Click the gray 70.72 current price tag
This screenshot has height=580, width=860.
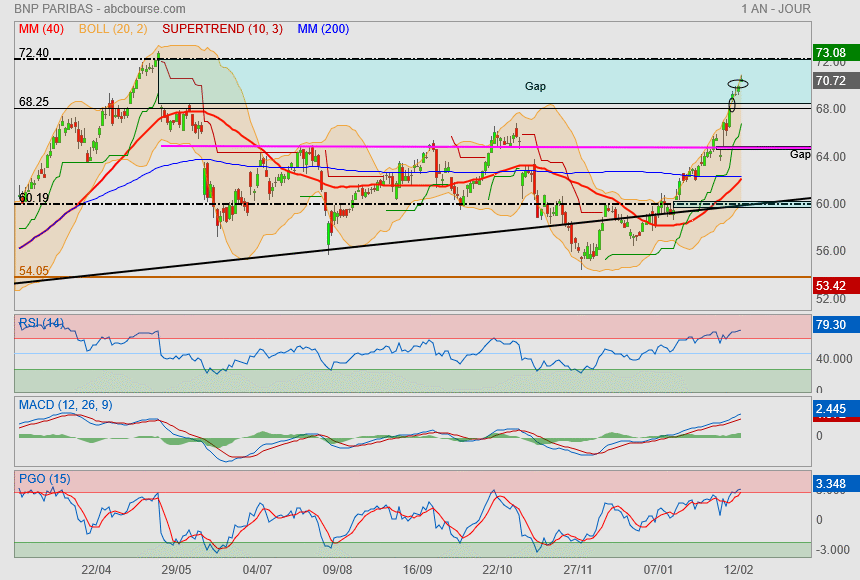coord(831,81)
